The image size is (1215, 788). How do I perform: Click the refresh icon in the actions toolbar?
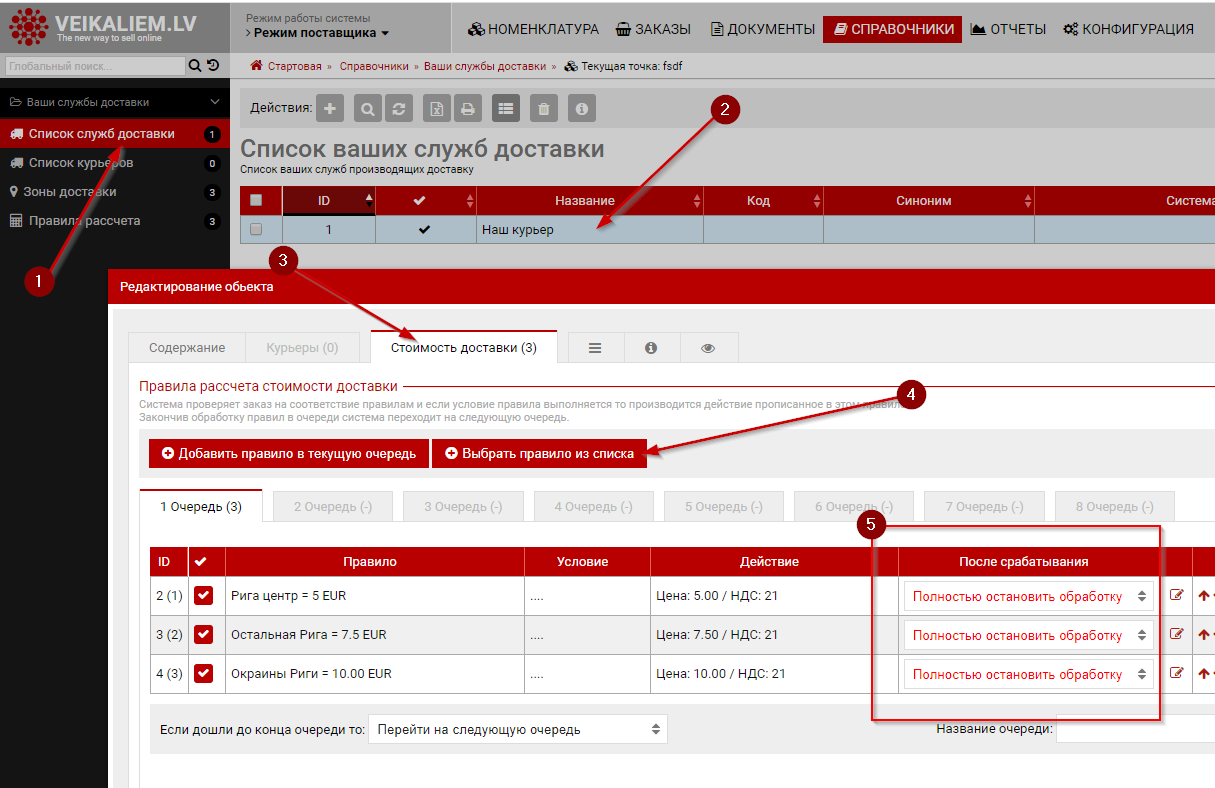click(x=400, y=109)
